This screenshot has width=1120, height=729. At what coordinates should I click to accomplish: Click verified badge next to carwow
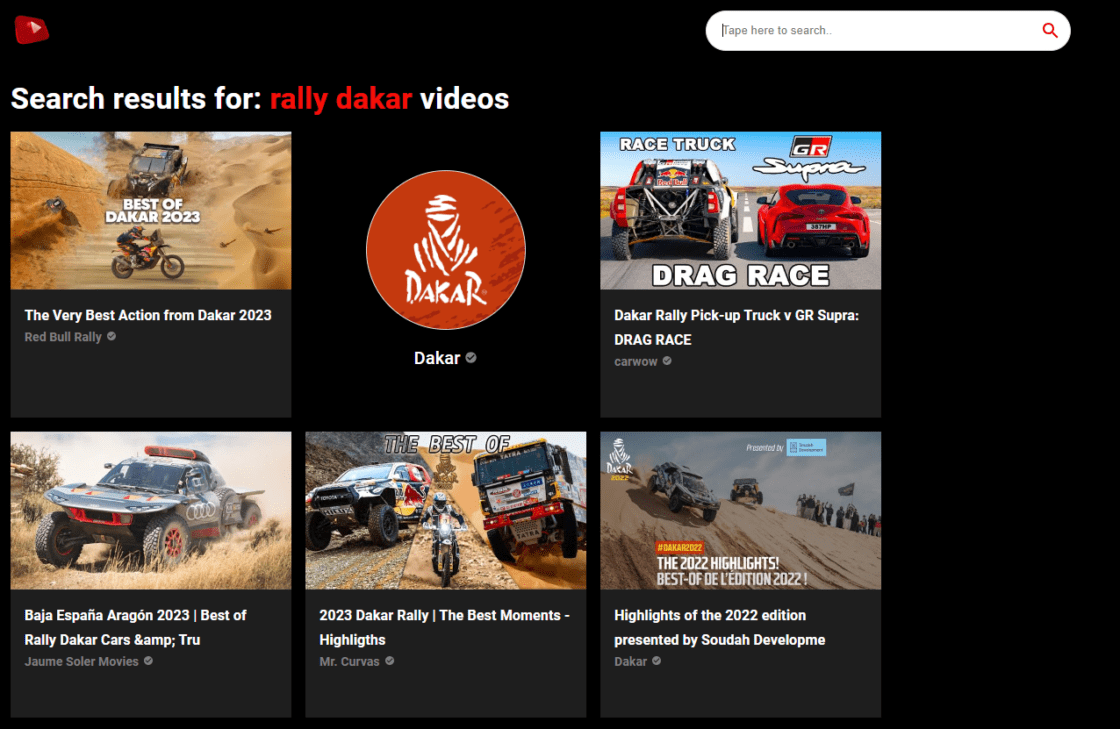[667, 361]
